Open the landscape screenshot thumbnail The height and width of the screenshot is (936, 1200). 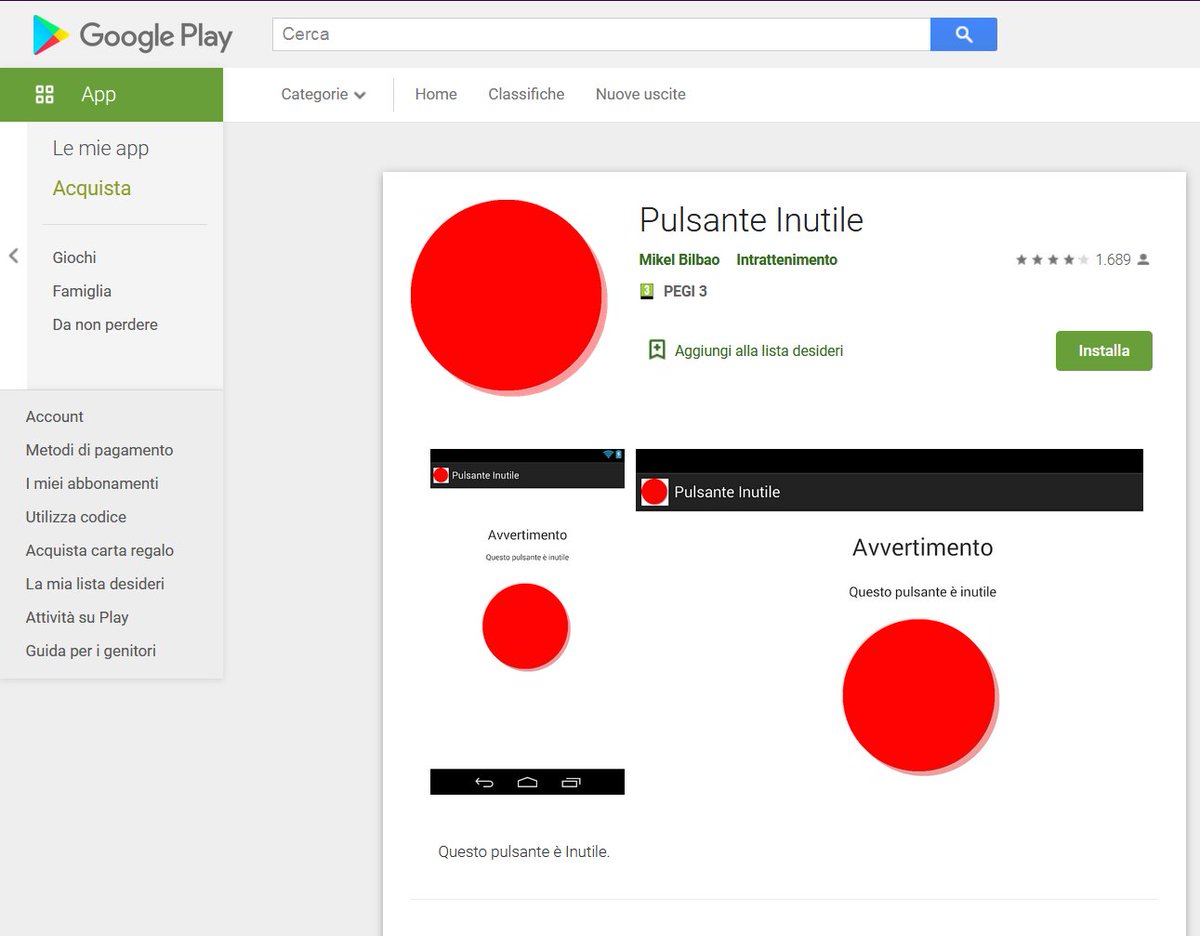(x=889, y=622)
